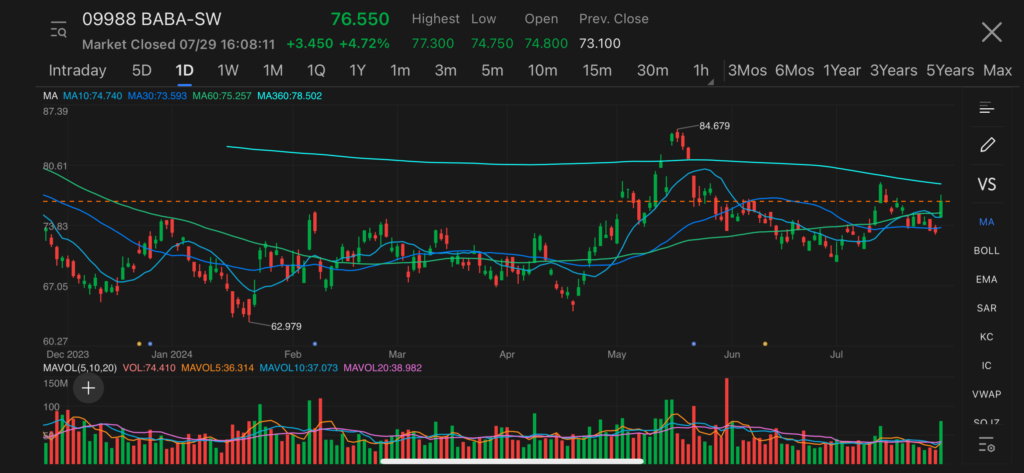
Task: Select the VWAP indicator
Action: 987,394
